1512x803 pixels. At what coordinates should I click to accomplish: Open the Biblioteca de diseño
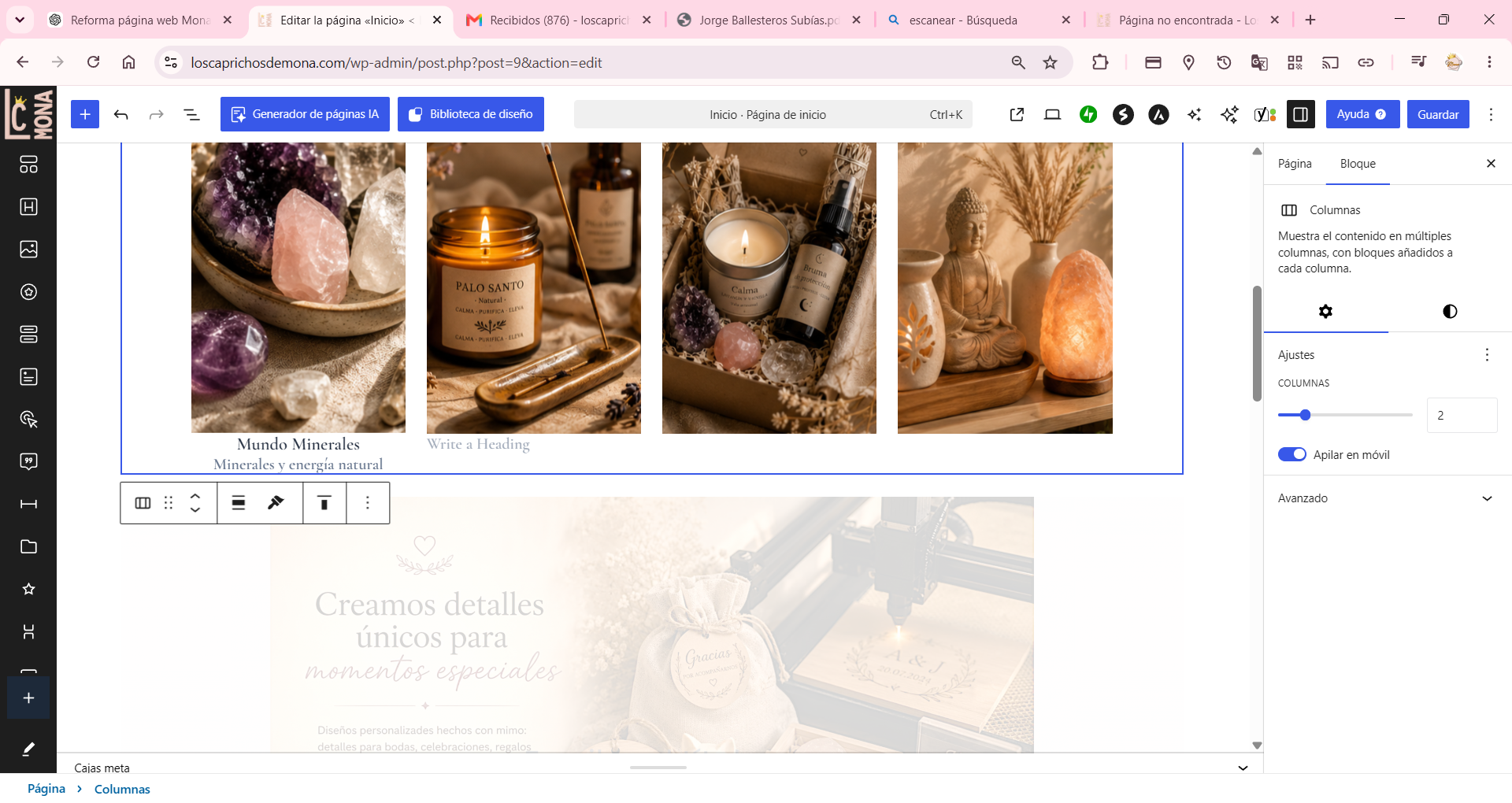(471, 114)
